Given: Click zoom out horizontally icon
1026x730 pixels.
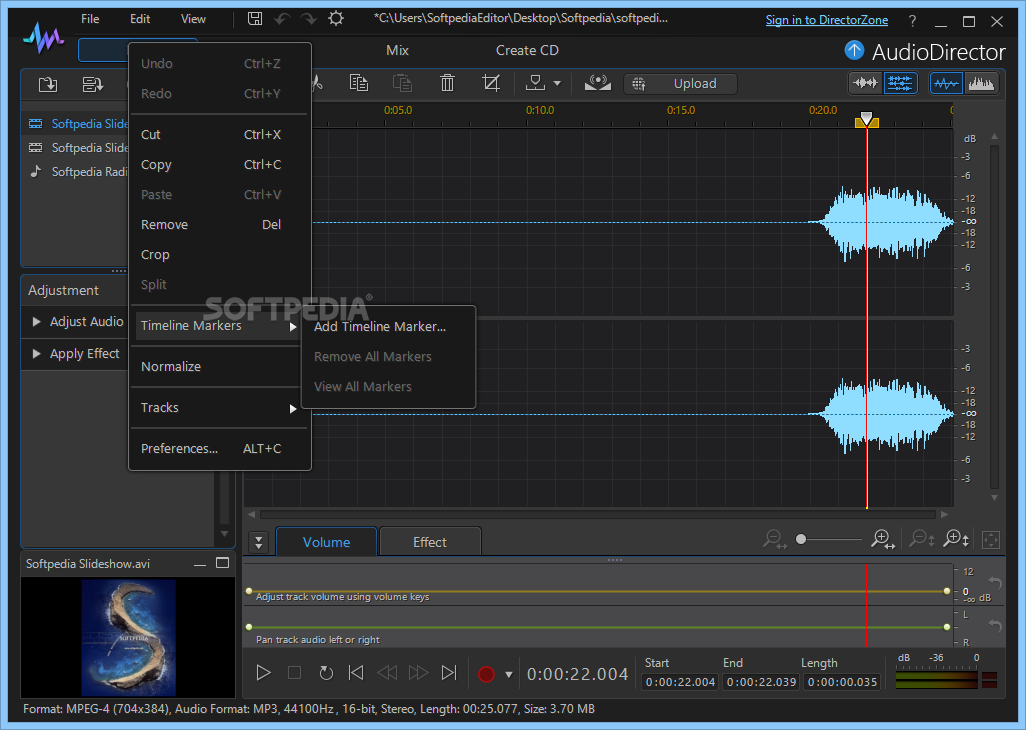Looking at the screenshot, I should [775, 540].
